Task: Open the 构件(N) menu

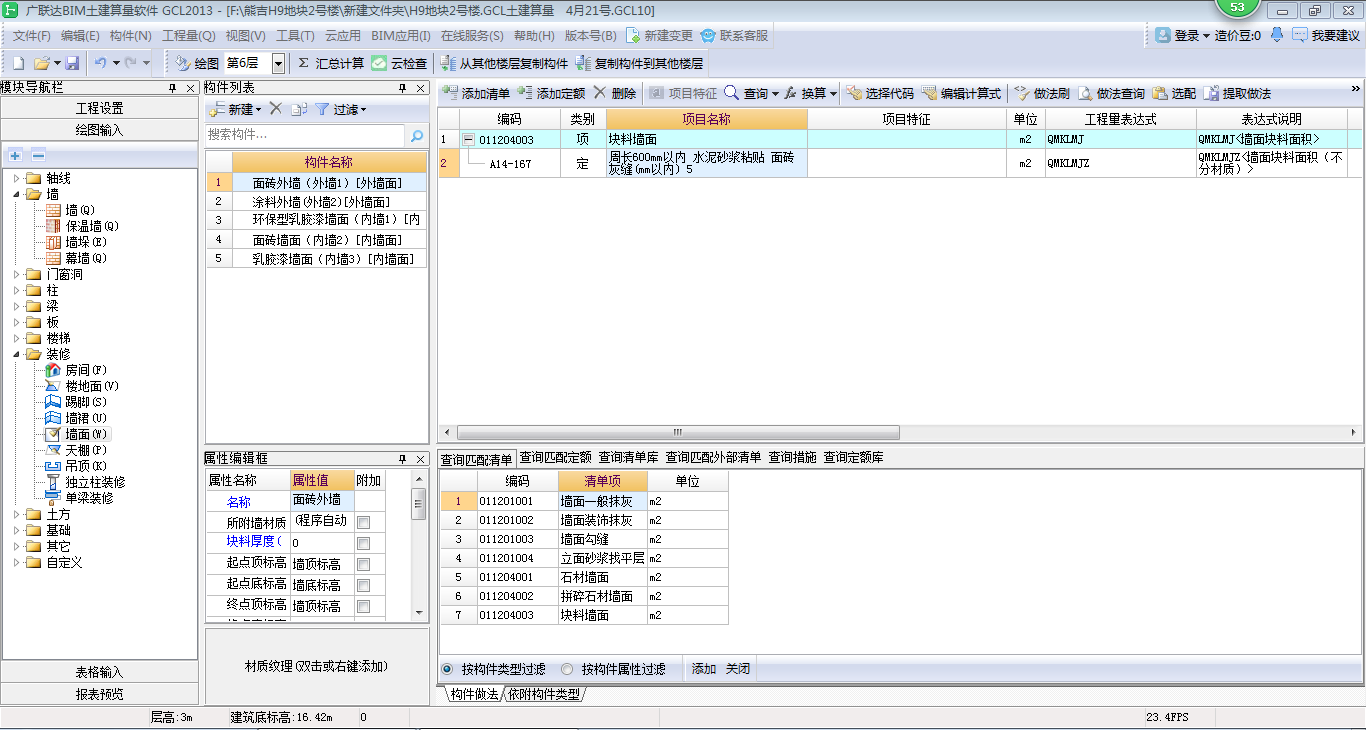Action: (131, 35)
